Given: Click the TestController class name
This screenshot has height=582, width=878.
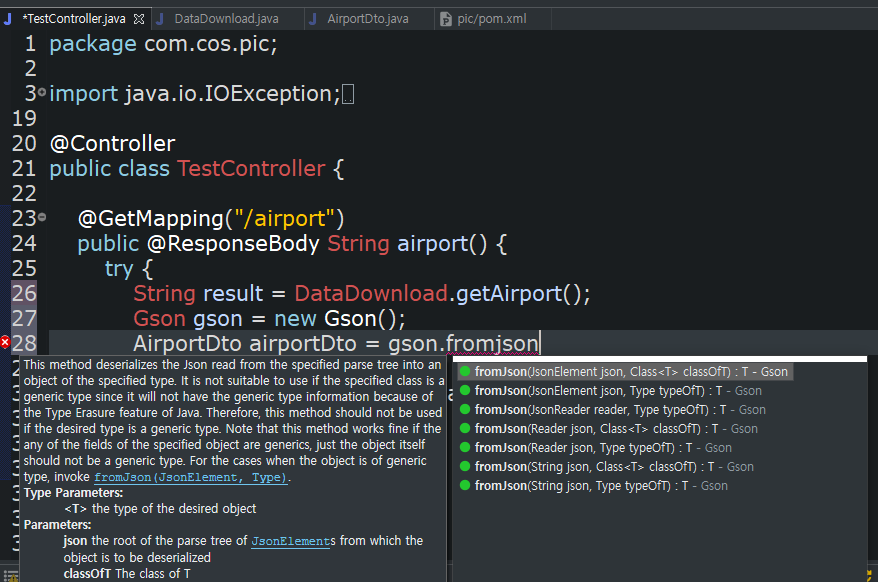Looking at the screenshot, I should point(251,169).
